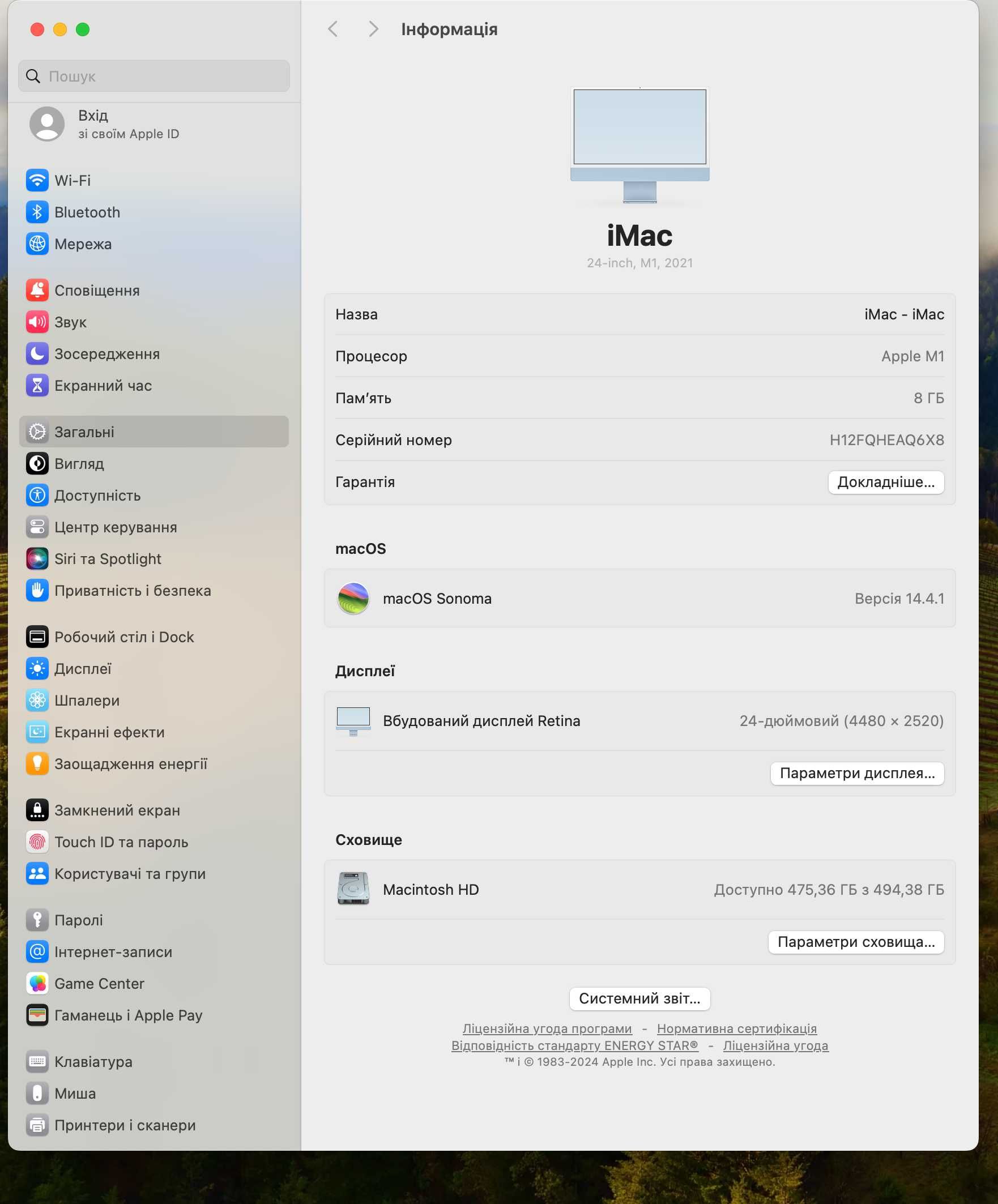Open Екранний час hourglass icon
Image resolution: width=998 pixels, height=1204 pixels.
click(37, 385)
